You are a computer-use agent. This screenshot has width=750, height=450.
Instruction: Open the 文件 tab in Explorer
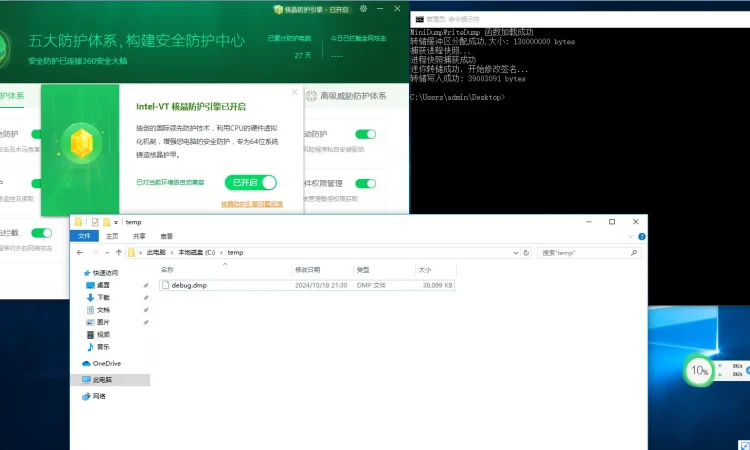pos(84,236)
